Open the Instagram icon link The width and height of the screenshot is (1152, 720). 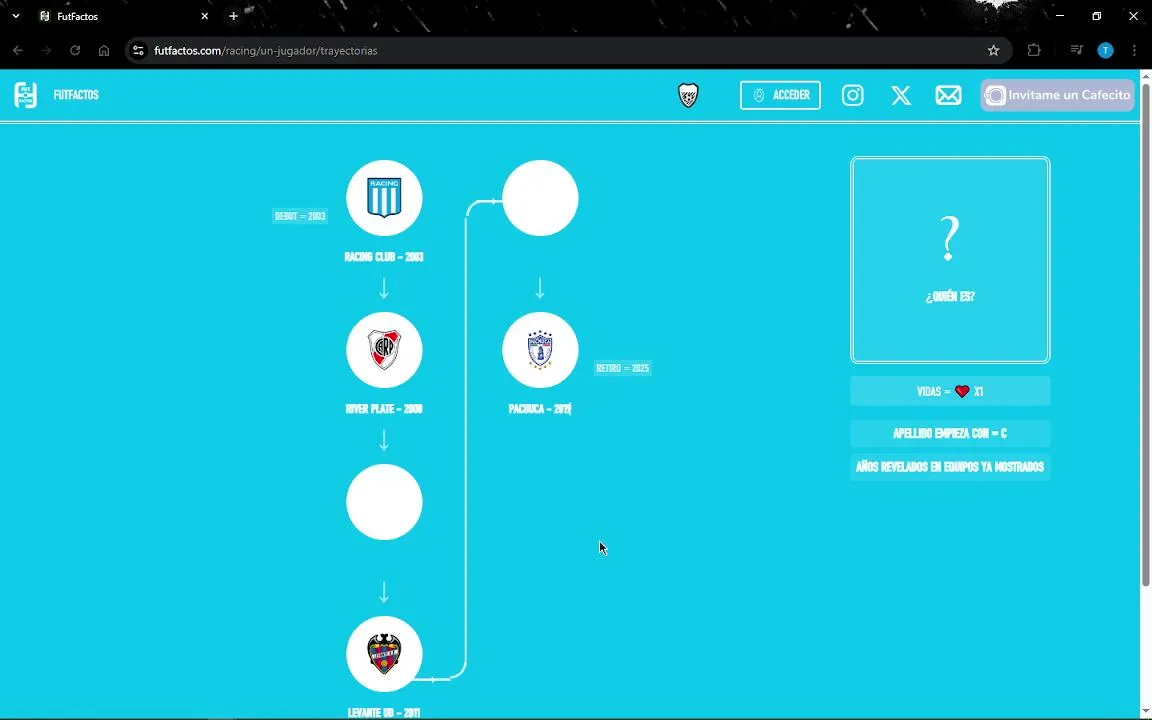point(852,95)
